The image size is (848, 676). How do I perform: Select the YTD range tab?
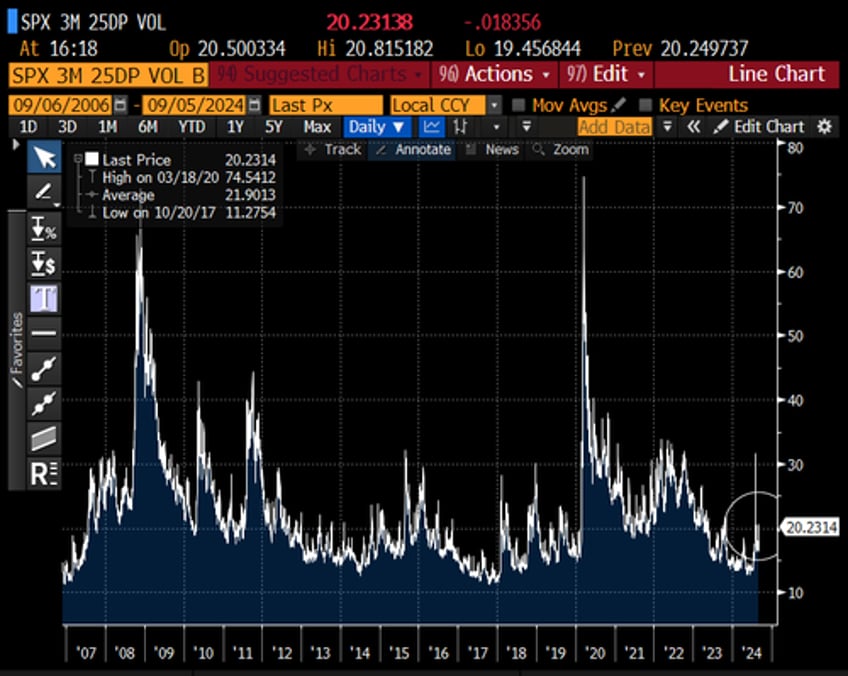(x=192, y=127)
